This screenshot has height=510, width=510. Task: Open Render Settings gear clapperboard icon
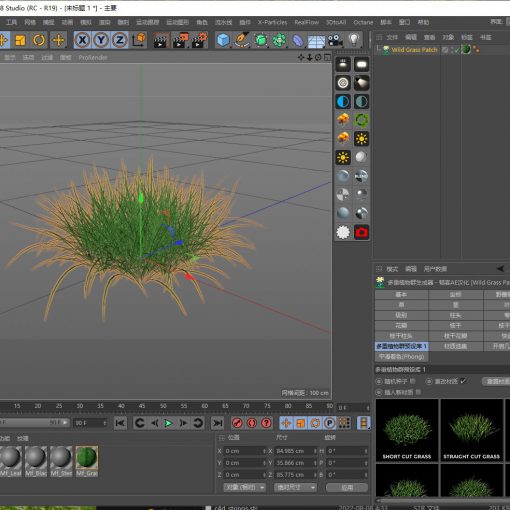tap(200, 41)
